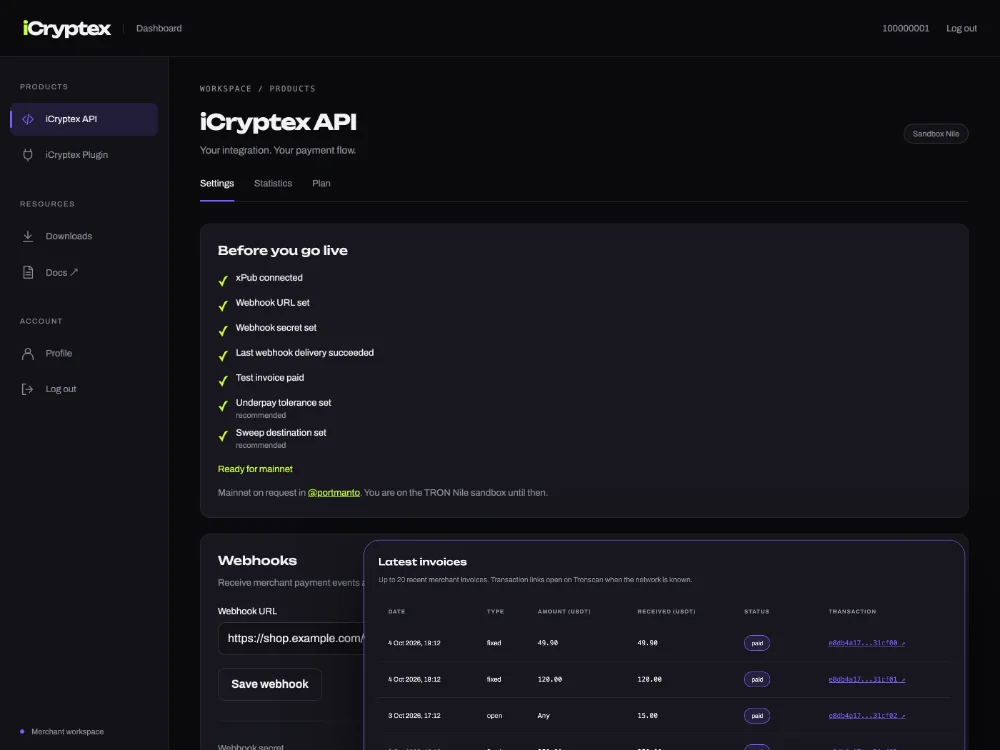This screenshot has height=750, width=1000.
Task: Click the Ready for mainnet status text
Action: 255,469
